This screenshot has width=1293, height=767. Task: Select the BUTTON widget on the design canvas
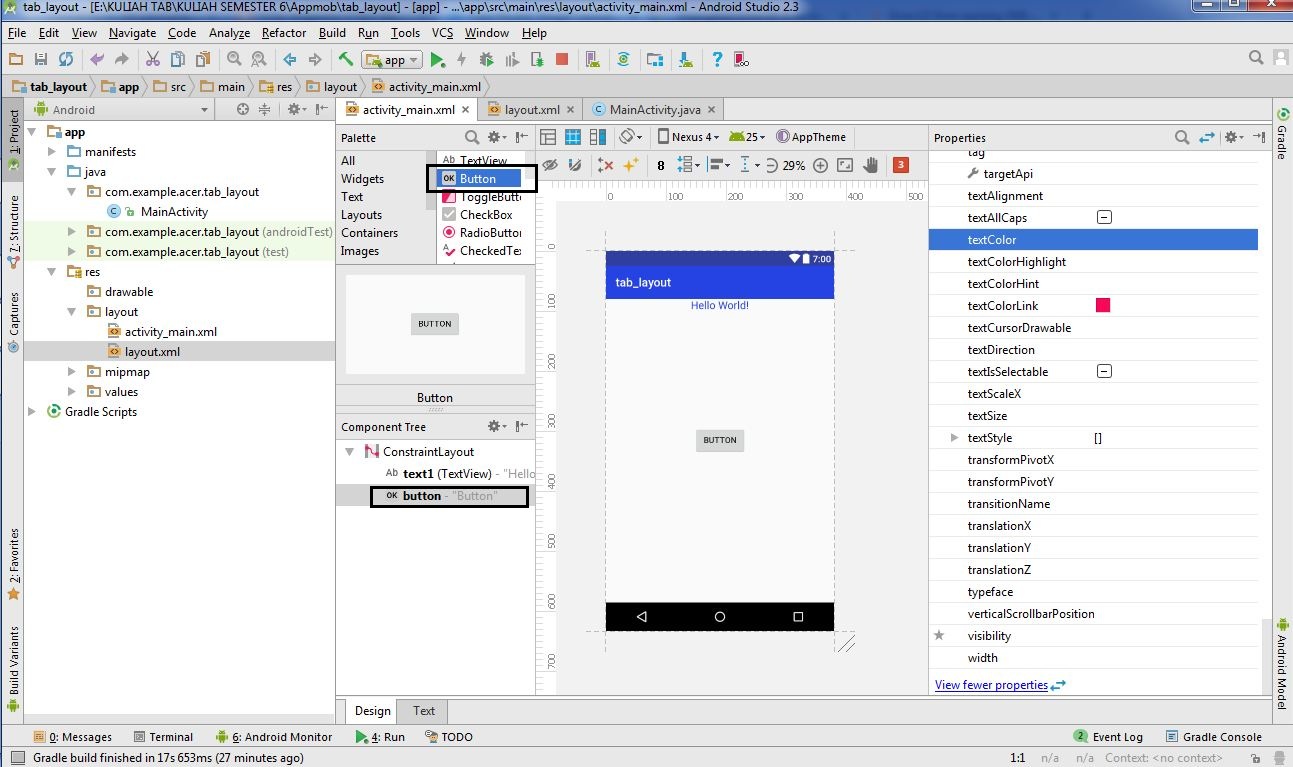720,440
